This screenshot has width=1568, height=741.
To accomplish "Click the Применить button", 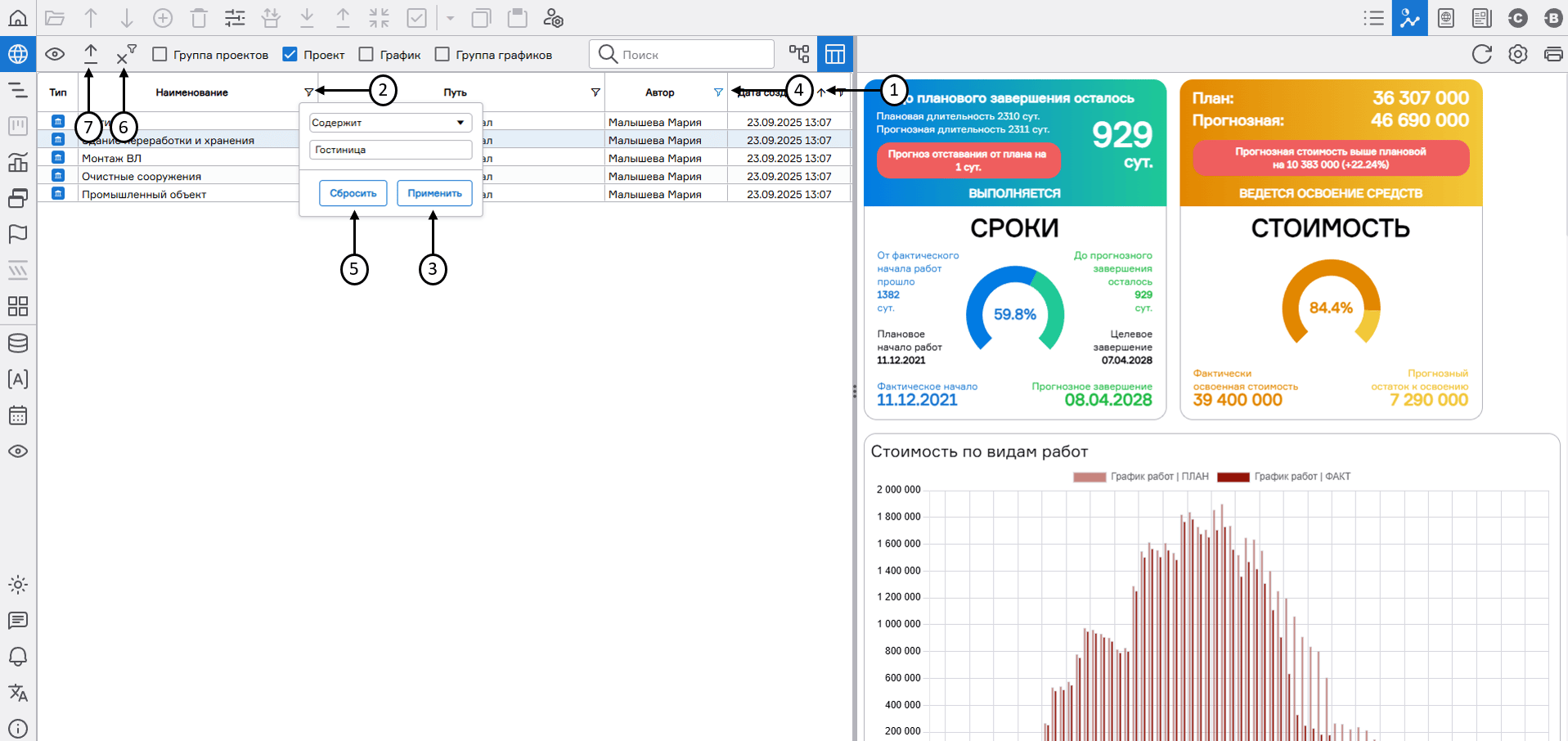I will point(434,194).
